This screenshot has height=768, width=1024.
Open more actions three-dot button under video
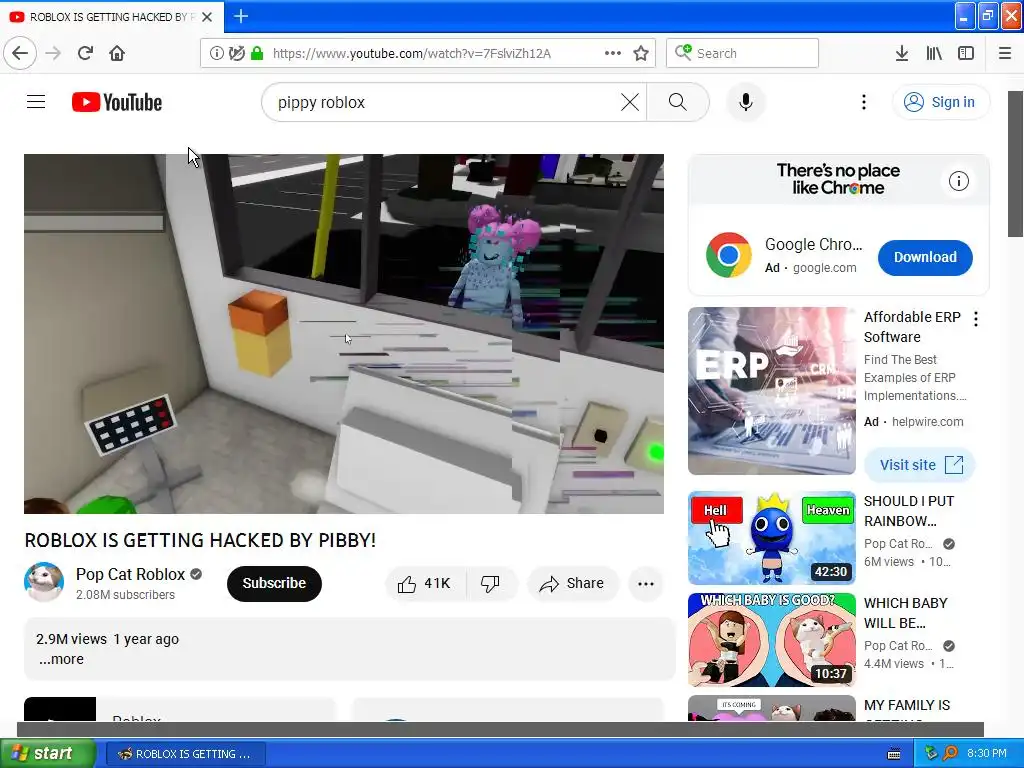646,583
